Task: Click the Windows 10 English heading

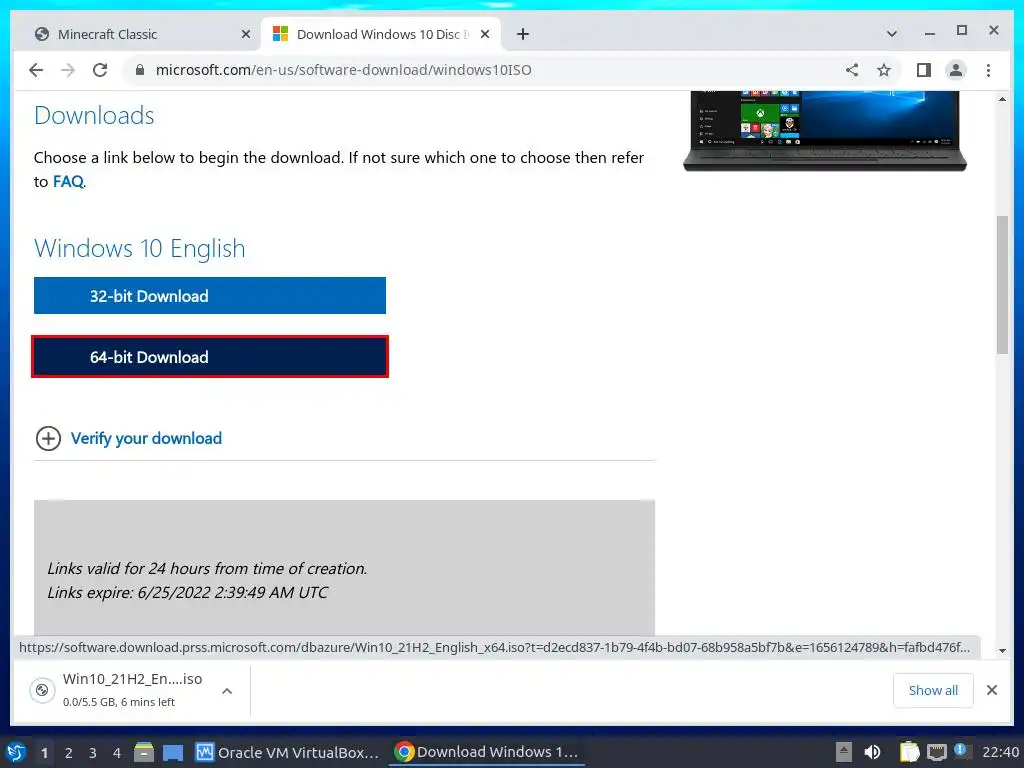Action: click(x=140, y=248)
